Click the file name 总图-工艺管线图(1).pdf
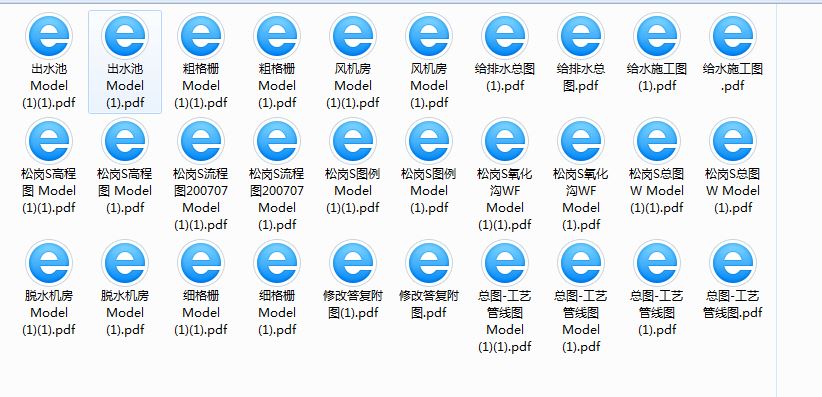This screenshot has width=822, height=397. point(657,313)
